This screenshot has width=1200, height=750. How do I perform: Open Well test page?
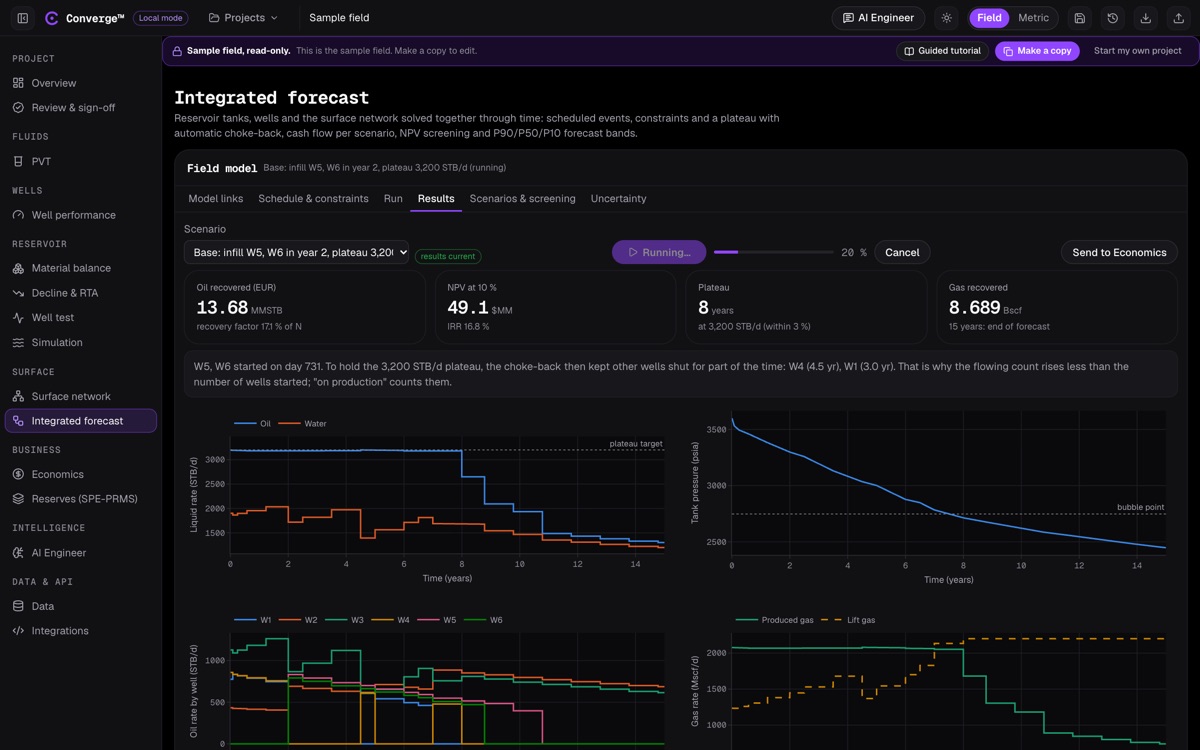pyautogui.click(x=80, y=317)
